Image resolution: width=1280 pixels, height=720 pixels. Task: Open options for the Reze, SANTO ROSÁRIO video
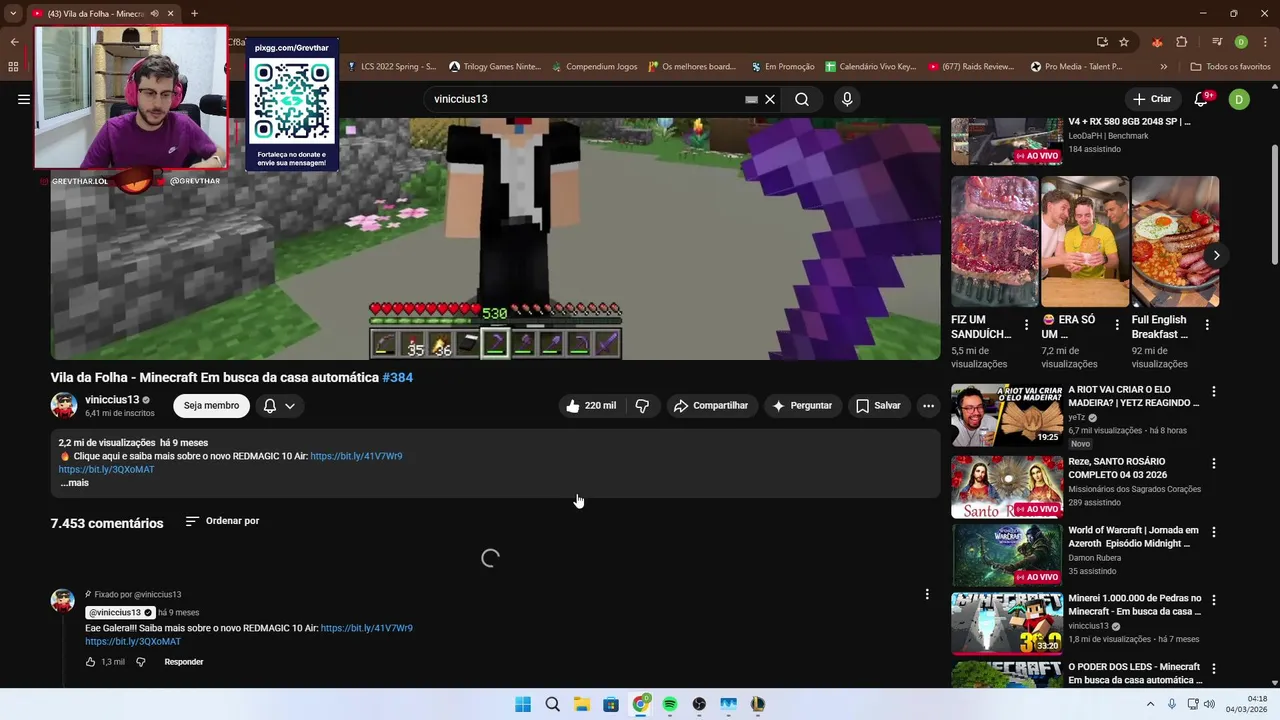click(1214, 464)
